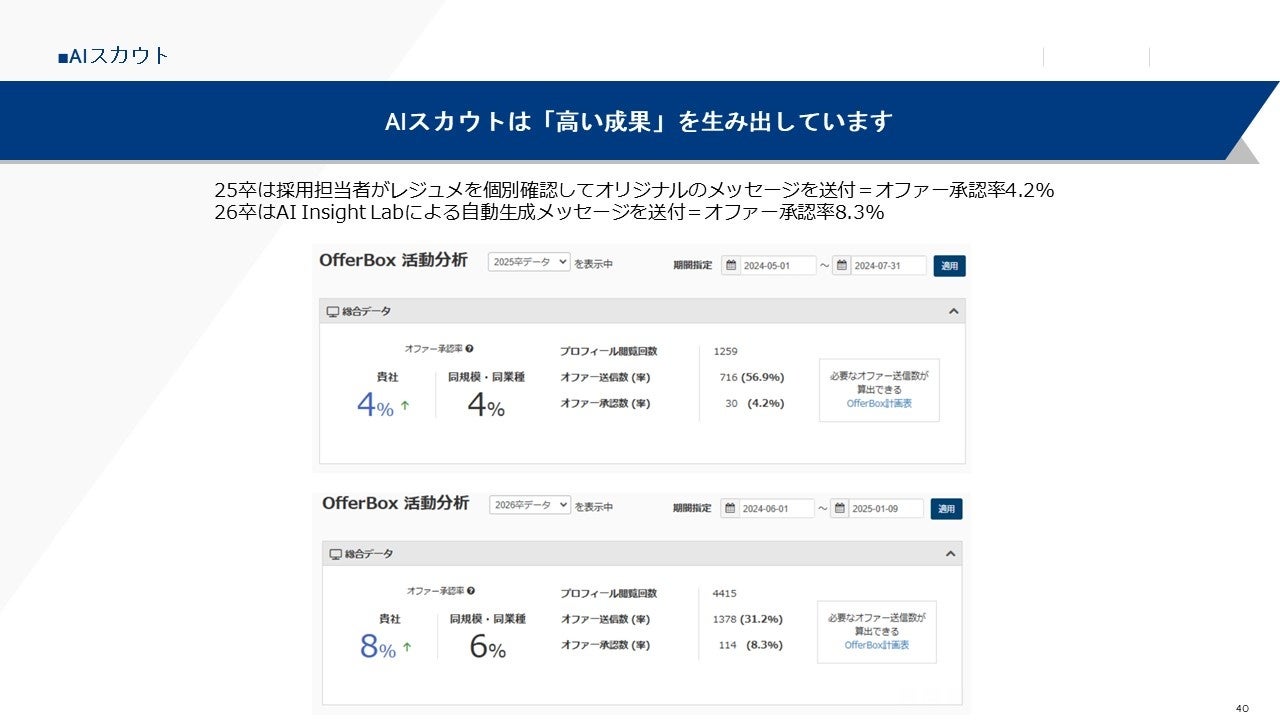The height and width of the screenshot is (720, 1280).
Task: Click 適用 next to the 2025-01-09 date
Action: click(946, 509)
